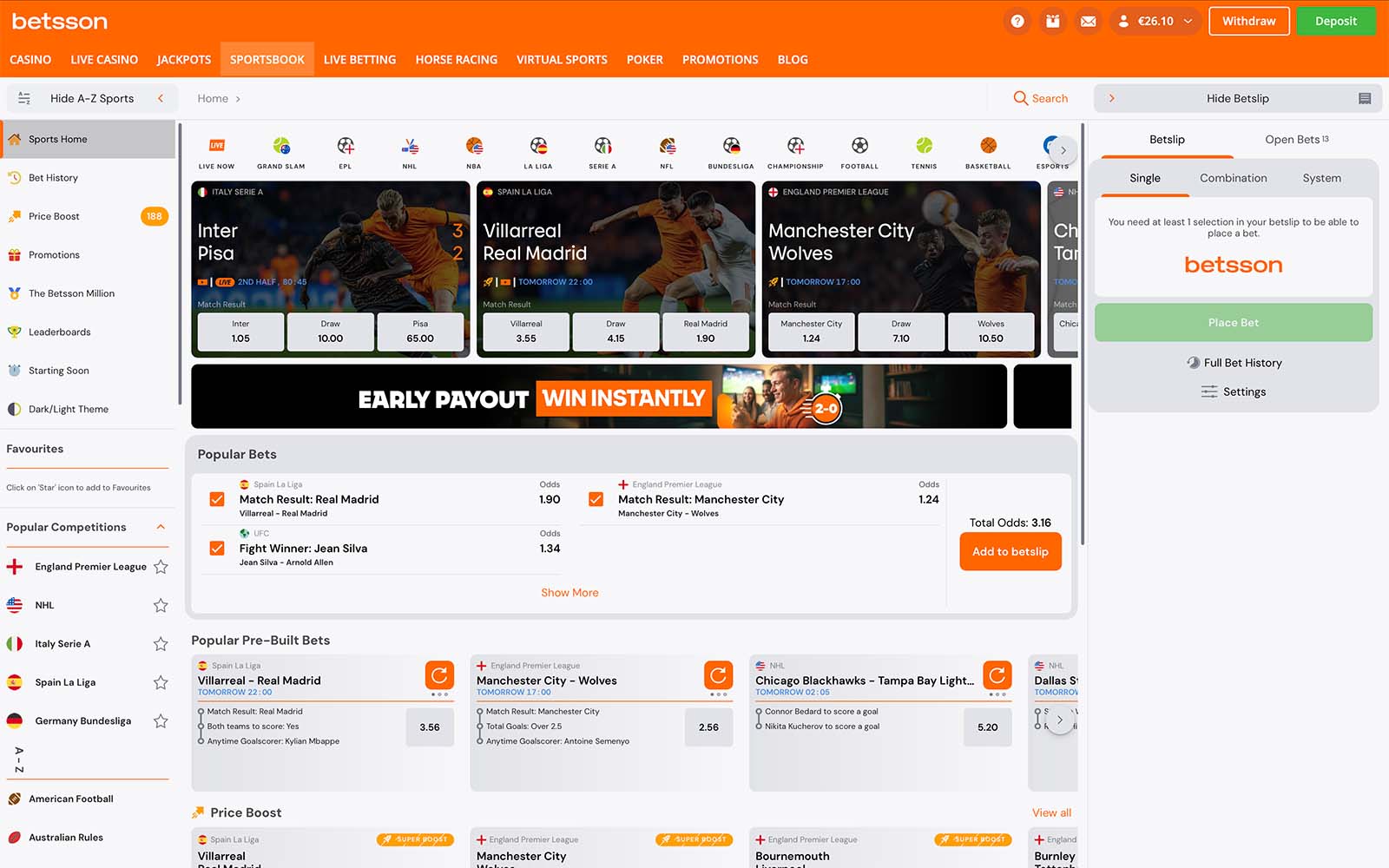
Task: Click the Add to betslip button
Action: click(1010, 552)
